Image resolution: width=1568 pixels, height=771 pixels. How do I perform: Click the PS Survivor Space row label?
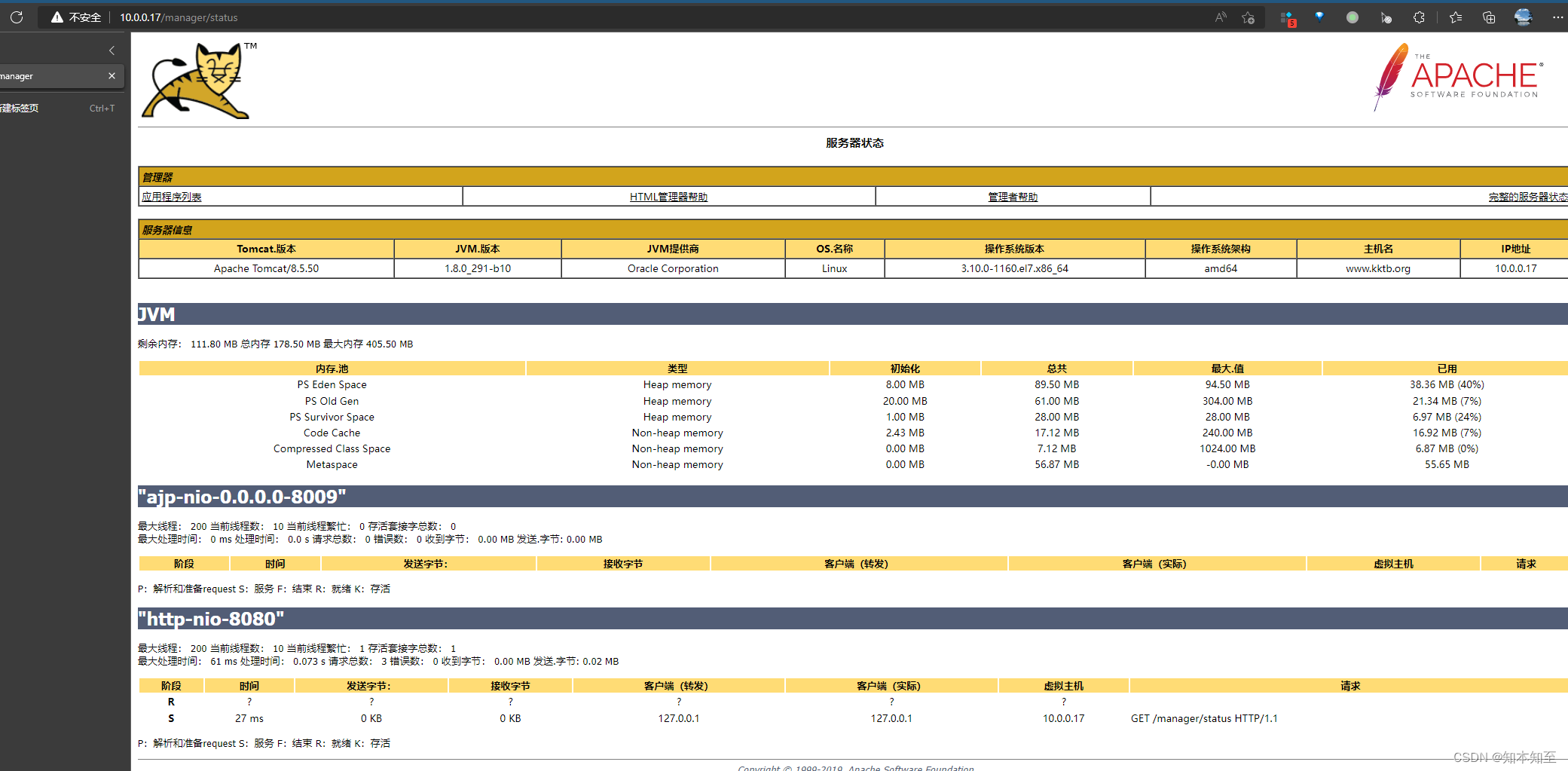tap(332, 417)
